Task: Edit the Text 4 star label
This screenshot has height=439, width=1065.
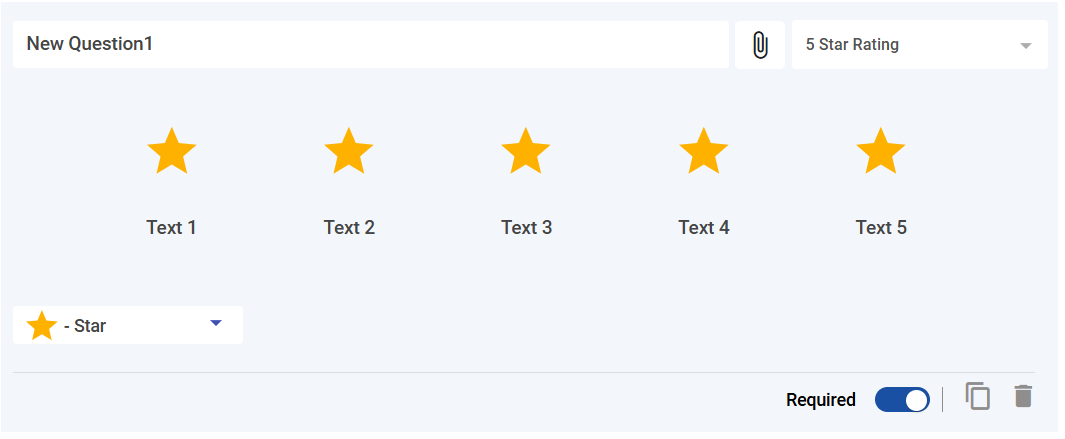Action: (x=703, y=228)
